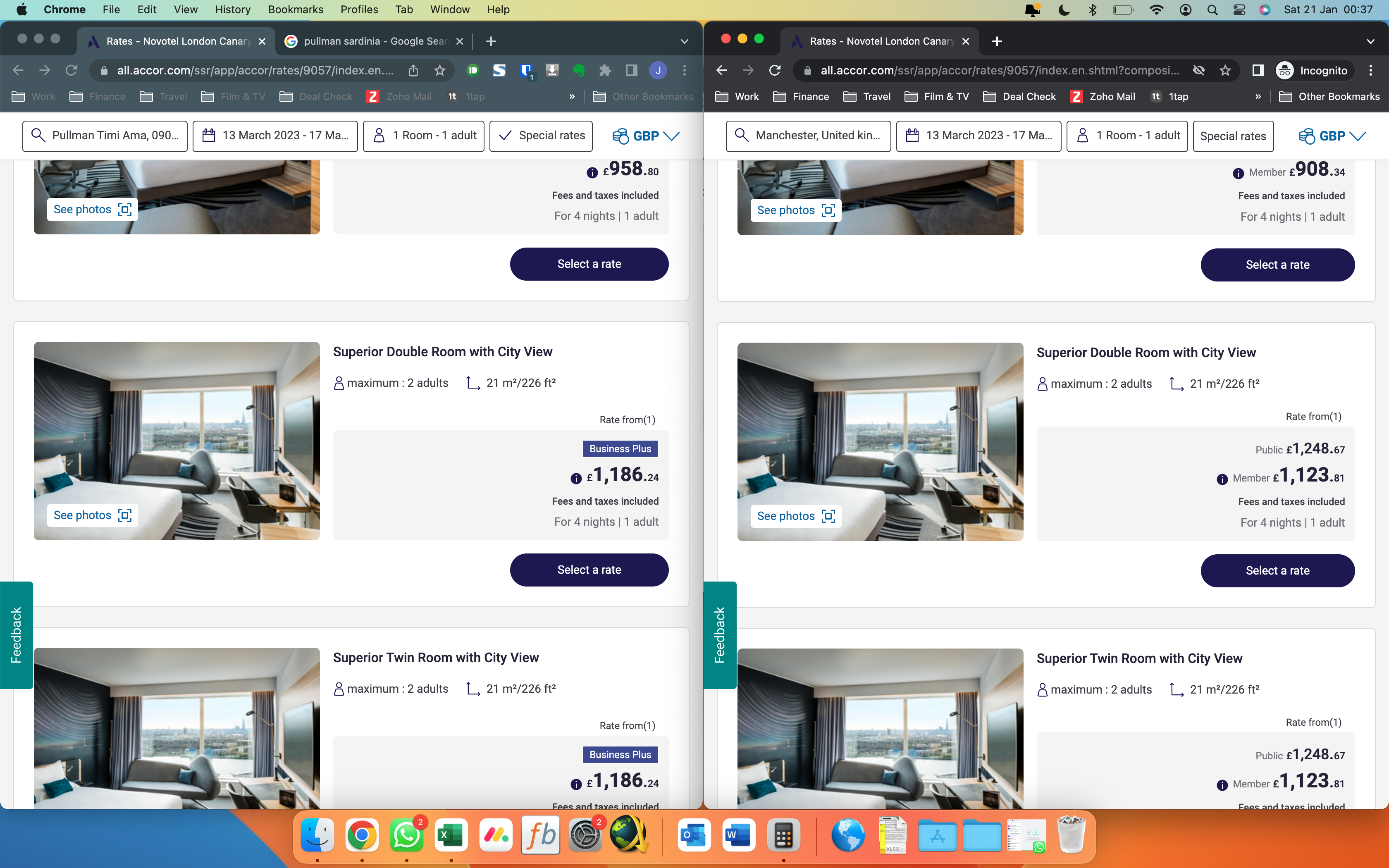1389x868 pixels.
Task: Bookmark page with star in right window
Action: tap(1225, 70)
